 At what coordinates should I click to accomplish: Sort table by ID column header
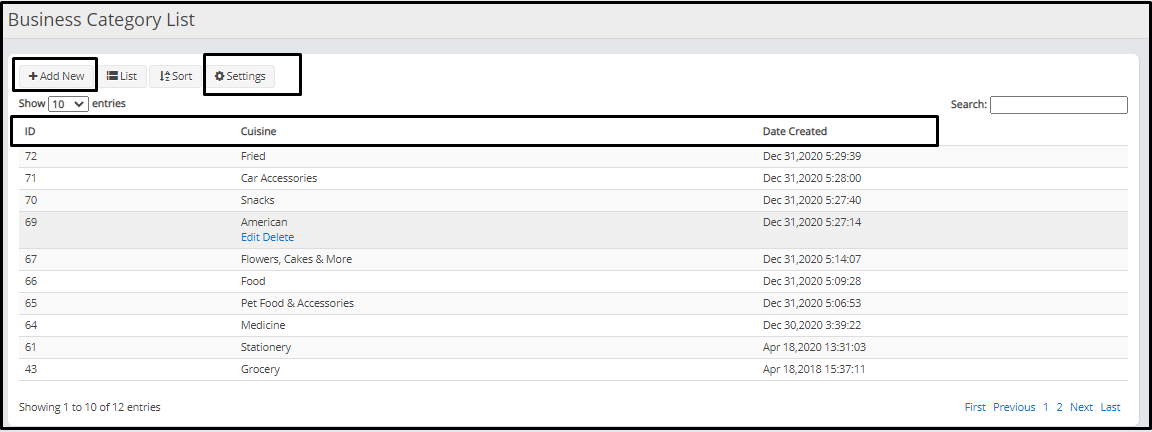(30, 132)
